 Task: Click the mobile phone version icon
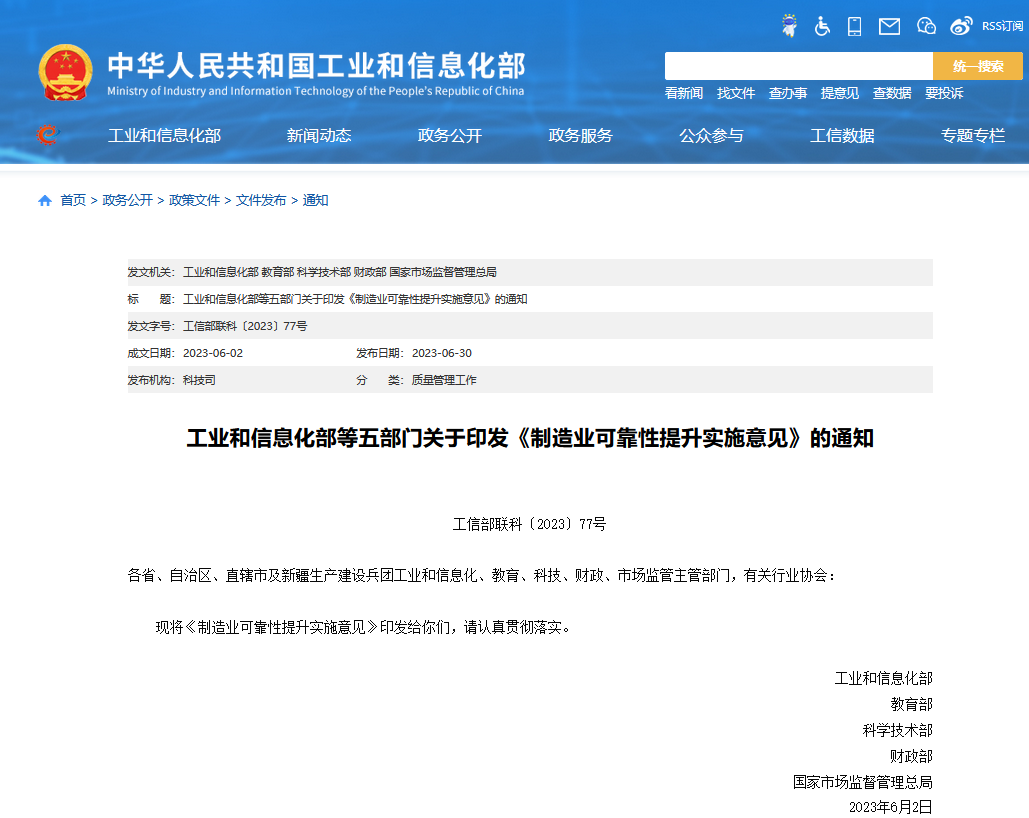pos(855,26)
